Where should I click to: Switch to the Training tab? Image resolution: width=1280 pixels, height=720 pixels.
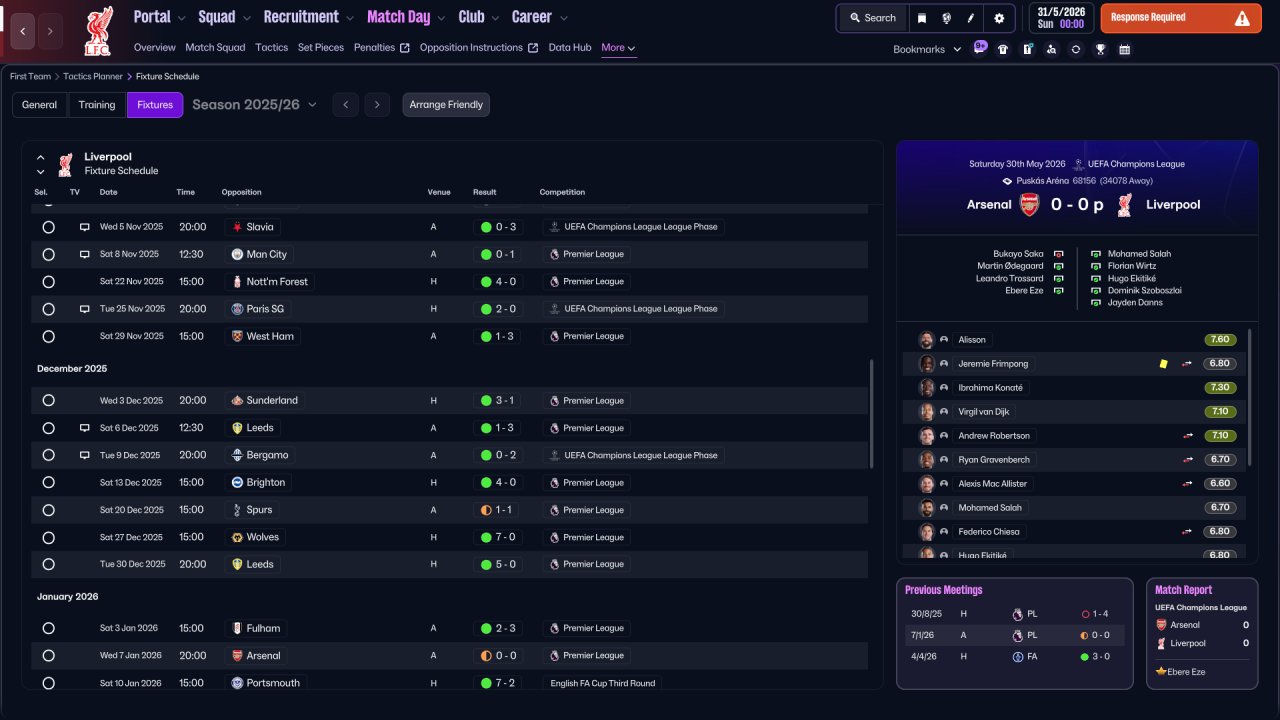tap(97, 105)
